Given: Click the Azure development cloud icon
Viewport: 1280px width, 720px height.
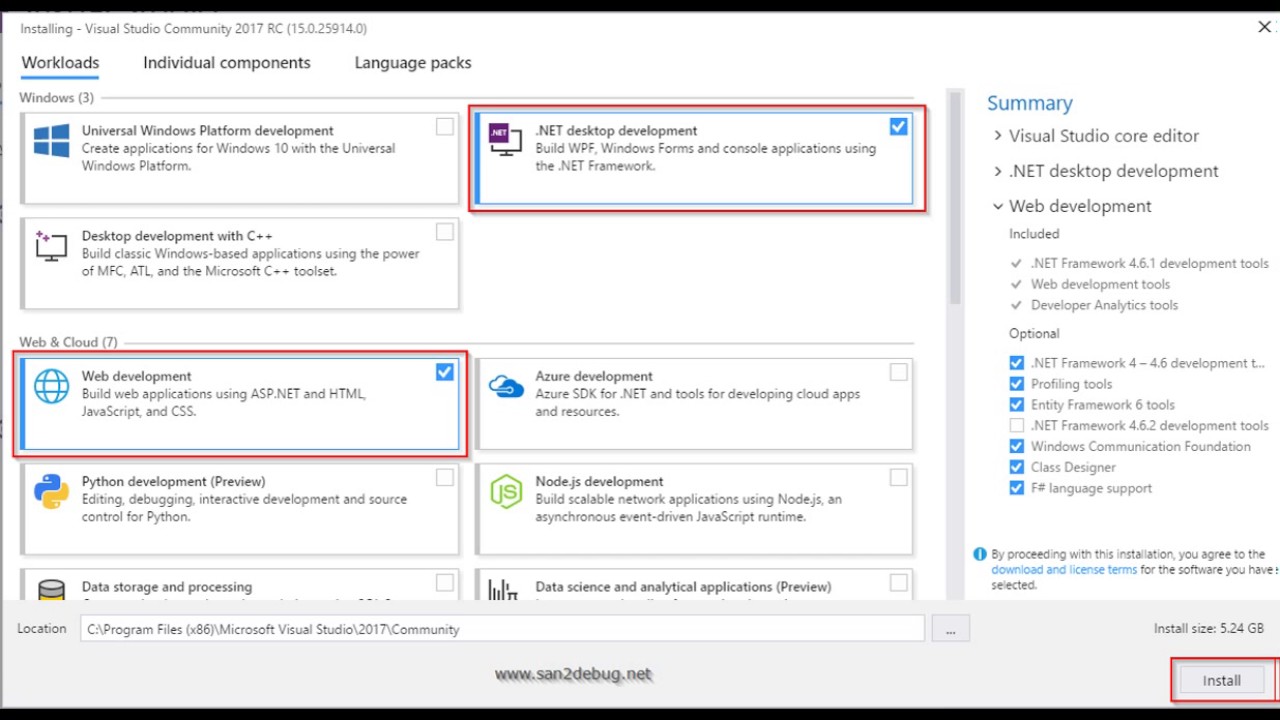Looking at the screenshot, I should pos(506,386).
